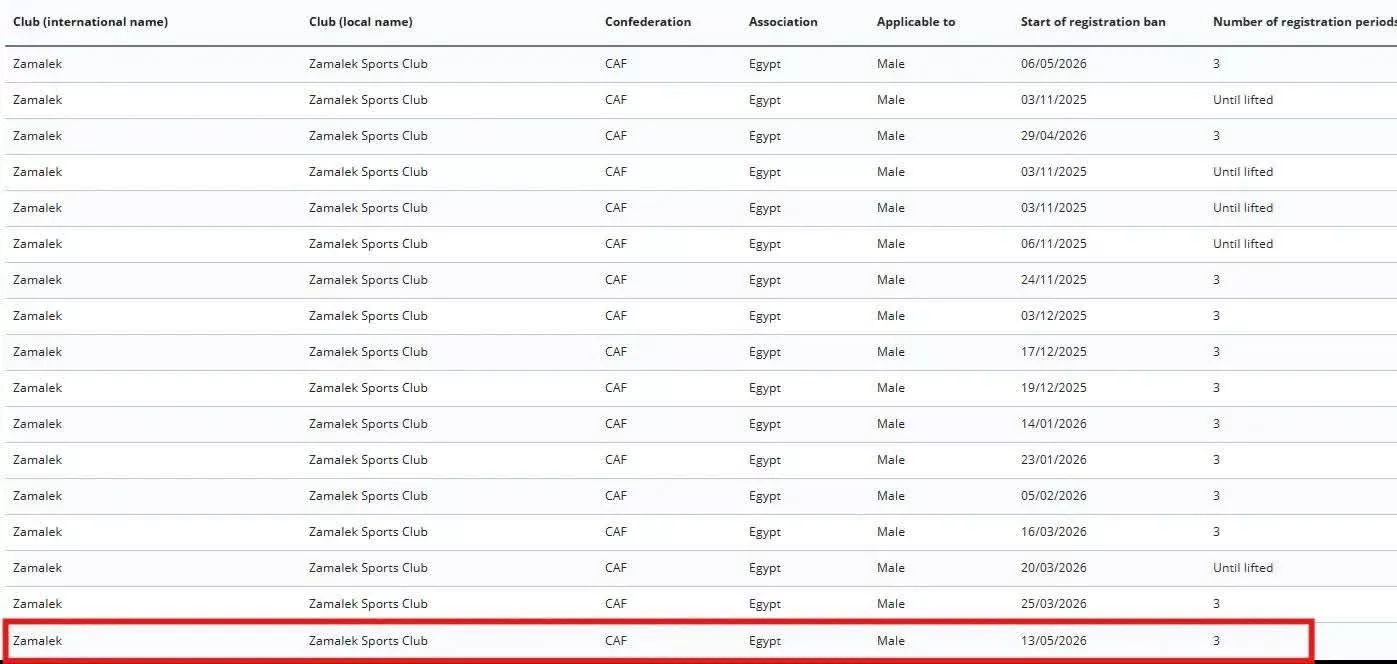This screenshot has width=1397, height=664.
Task: Click CAF in the 03/12/2025 row
Action: [x=616, y=316]
